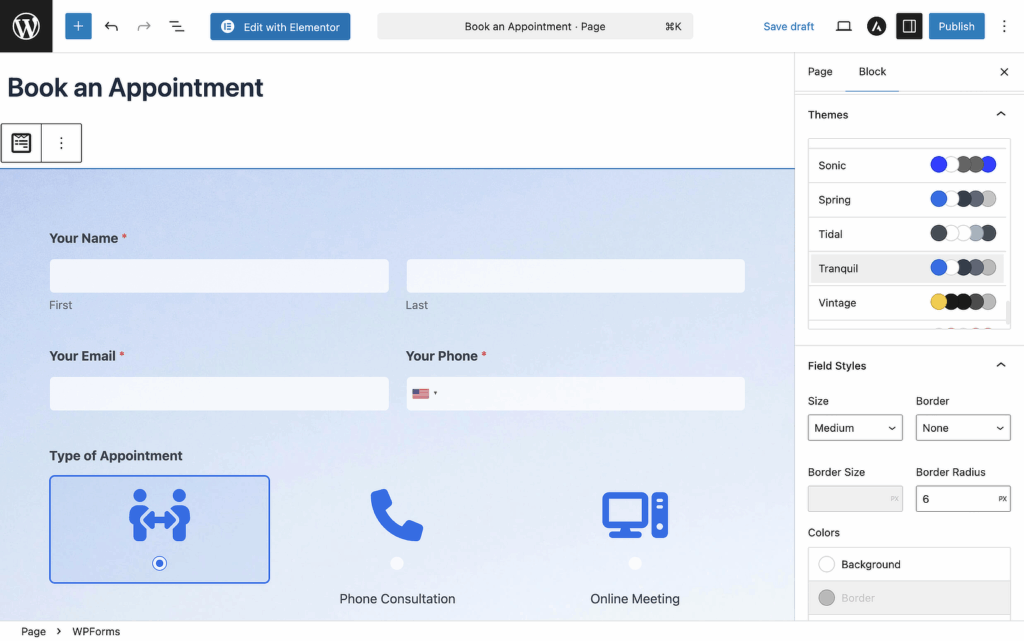Click the Save draft link
Screen dimensions: 1024x641
[x=788, y=26]
